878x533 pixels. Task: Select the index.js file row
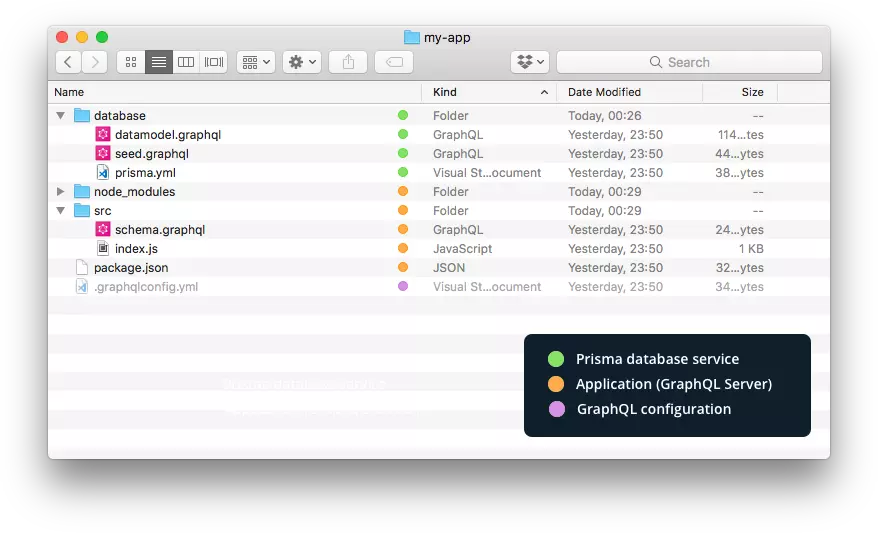[x=439, y=249]
